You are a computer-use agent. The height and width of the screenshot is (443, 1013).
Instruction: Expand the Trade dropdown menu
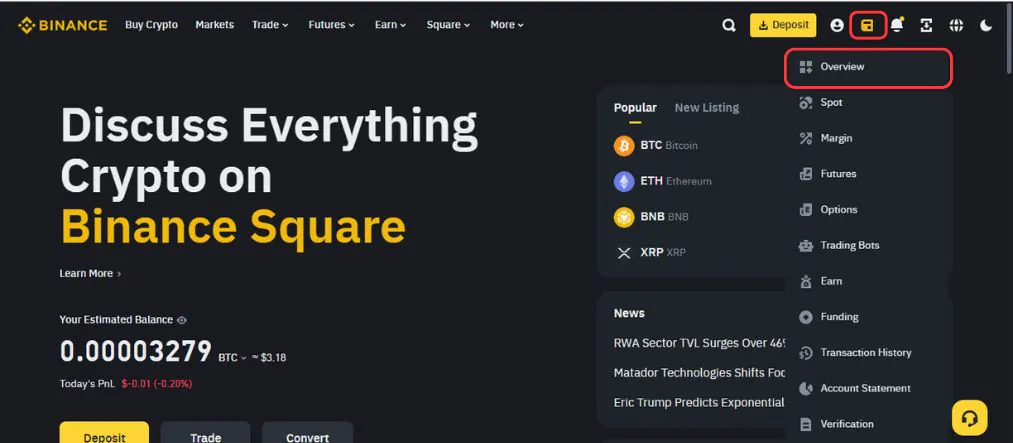(270, 25)
